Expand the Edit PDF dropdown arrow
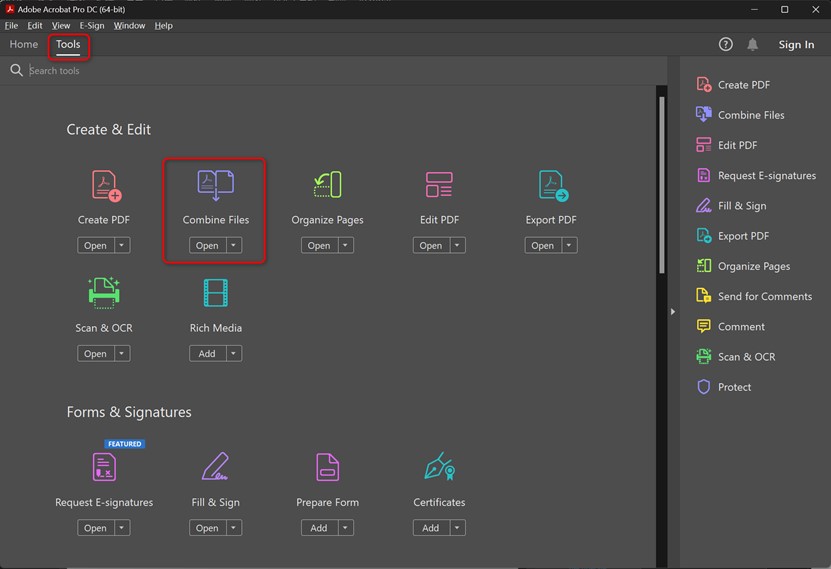 click(x=457, y=245)
